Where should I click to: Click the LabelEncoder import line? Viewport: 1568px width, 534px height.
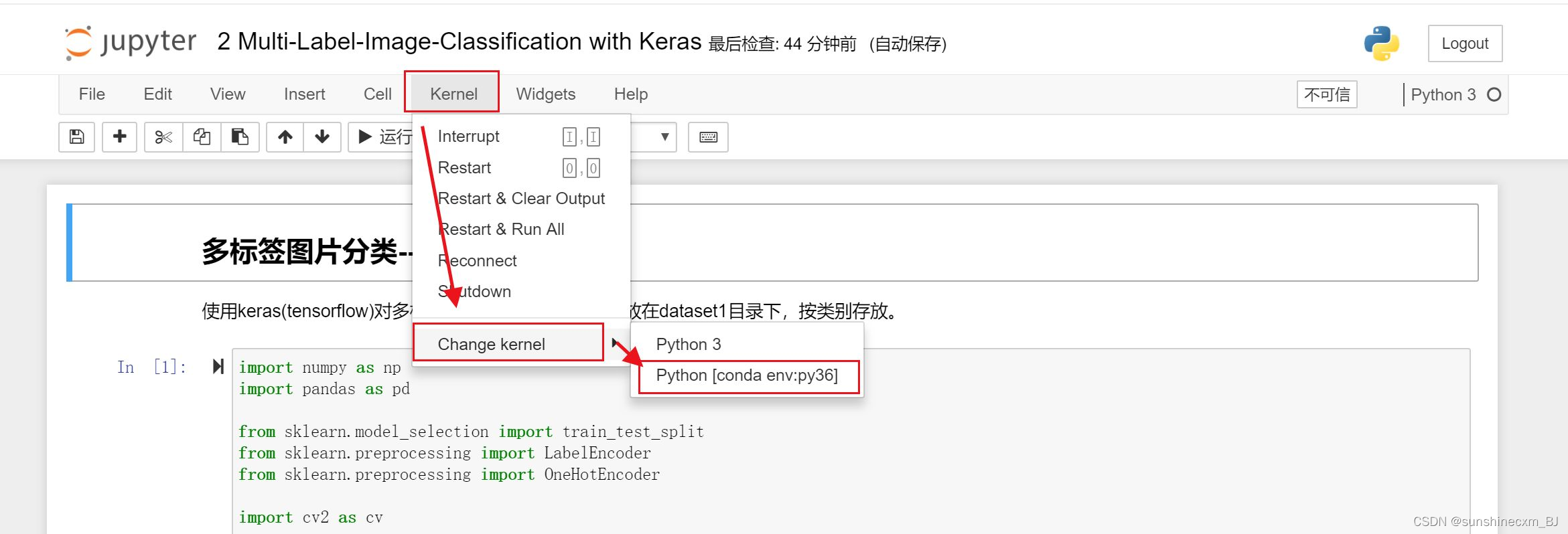coord(445,453)
